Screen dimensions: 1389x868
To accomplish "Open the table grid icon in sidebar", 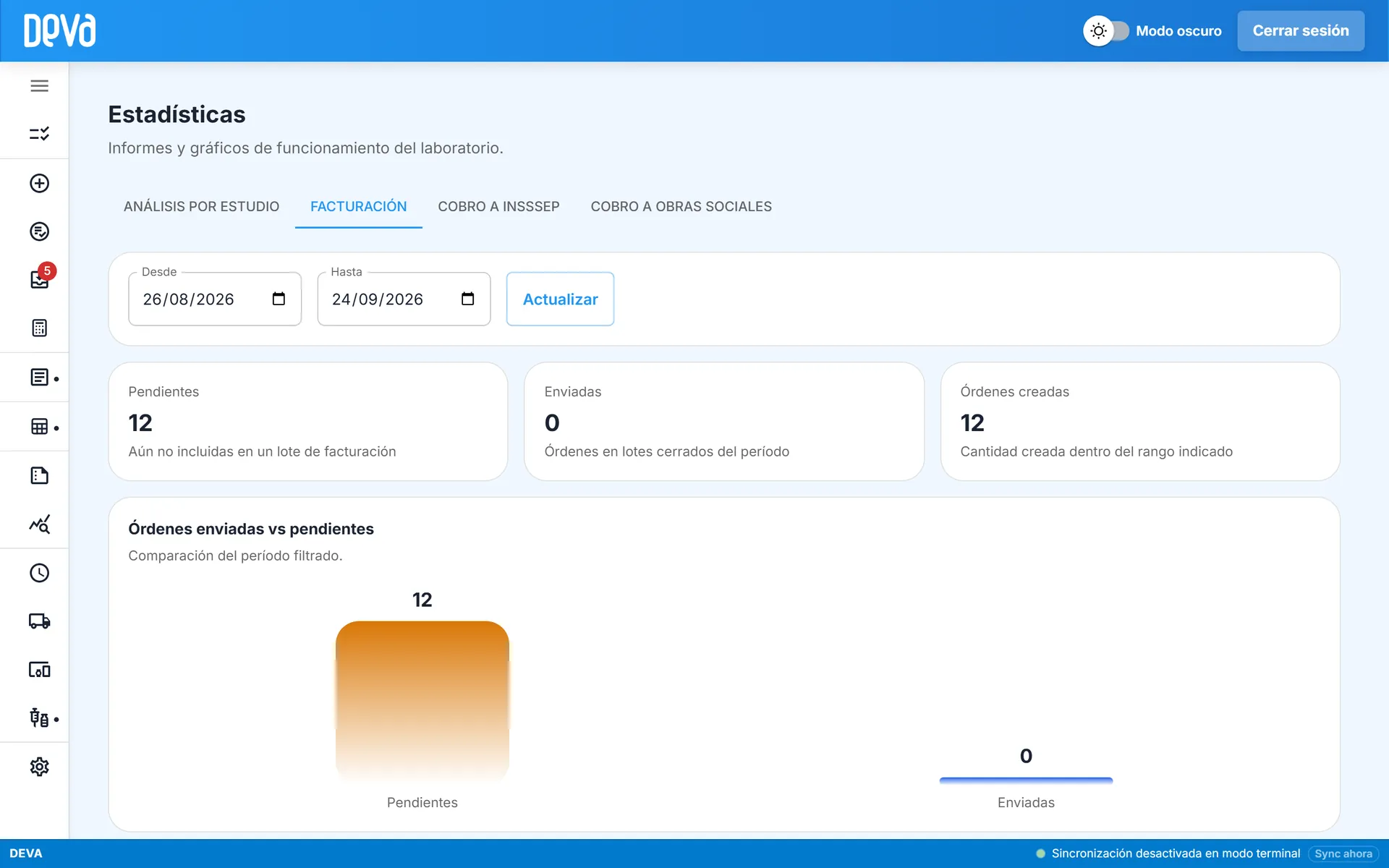I will point(39,427).
